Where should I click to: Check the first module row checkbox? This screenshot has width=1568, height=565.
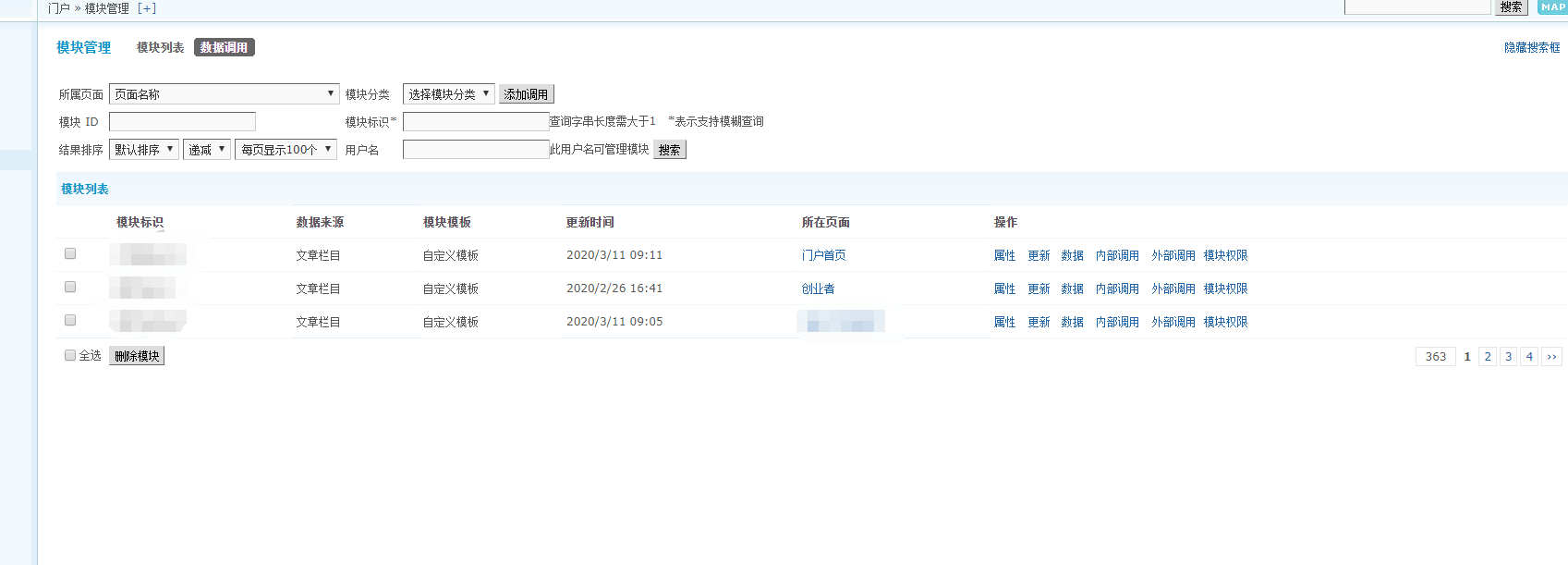pyautogui.click(x=70, y=253)
